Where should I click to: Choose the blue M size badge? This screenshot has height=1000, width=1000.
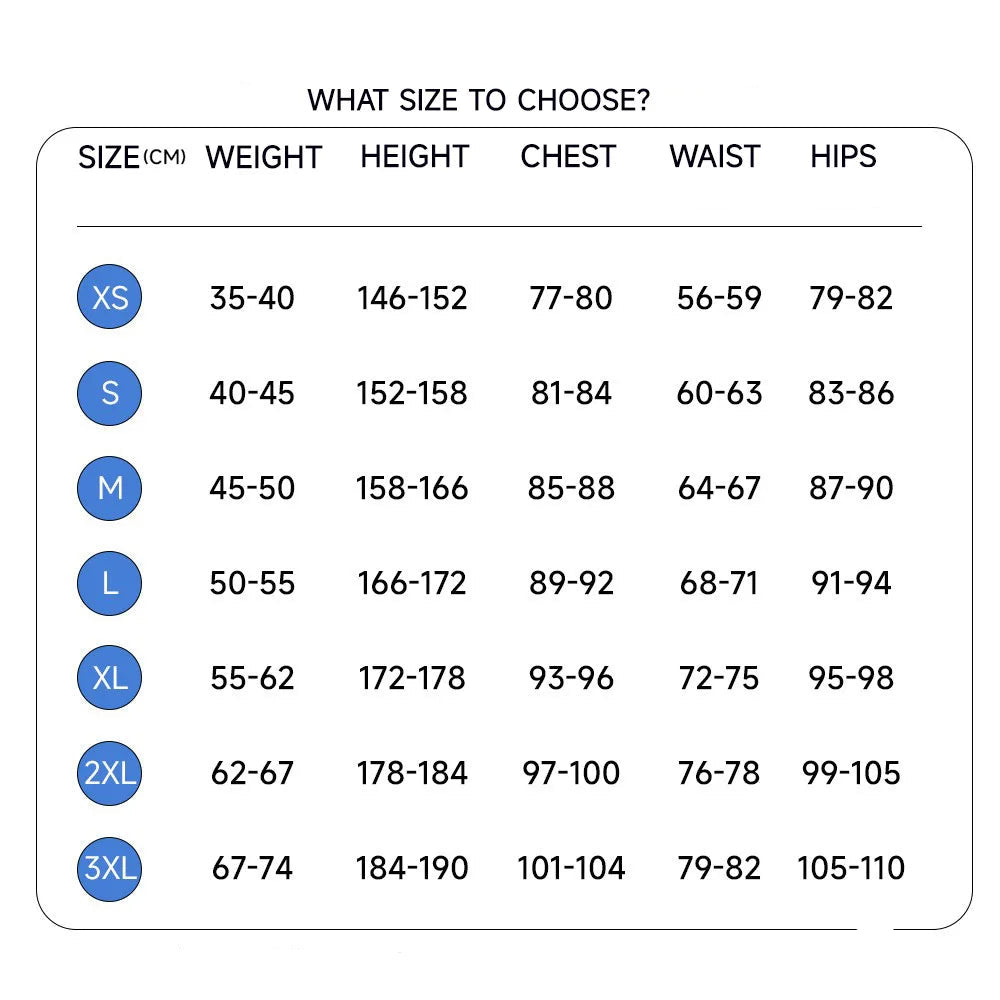[x=110, y=488]
